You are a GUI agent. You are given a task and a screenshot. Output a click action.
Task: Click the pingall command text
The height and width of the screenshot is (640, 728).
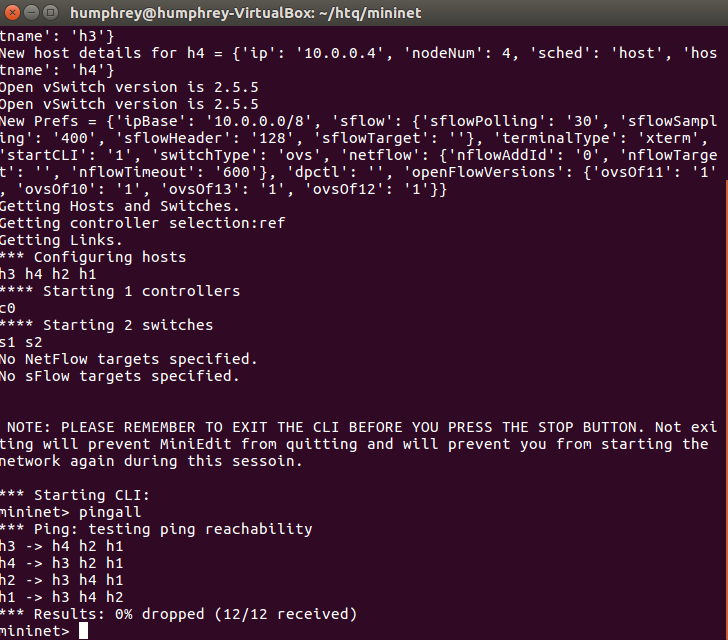point(110,512)
